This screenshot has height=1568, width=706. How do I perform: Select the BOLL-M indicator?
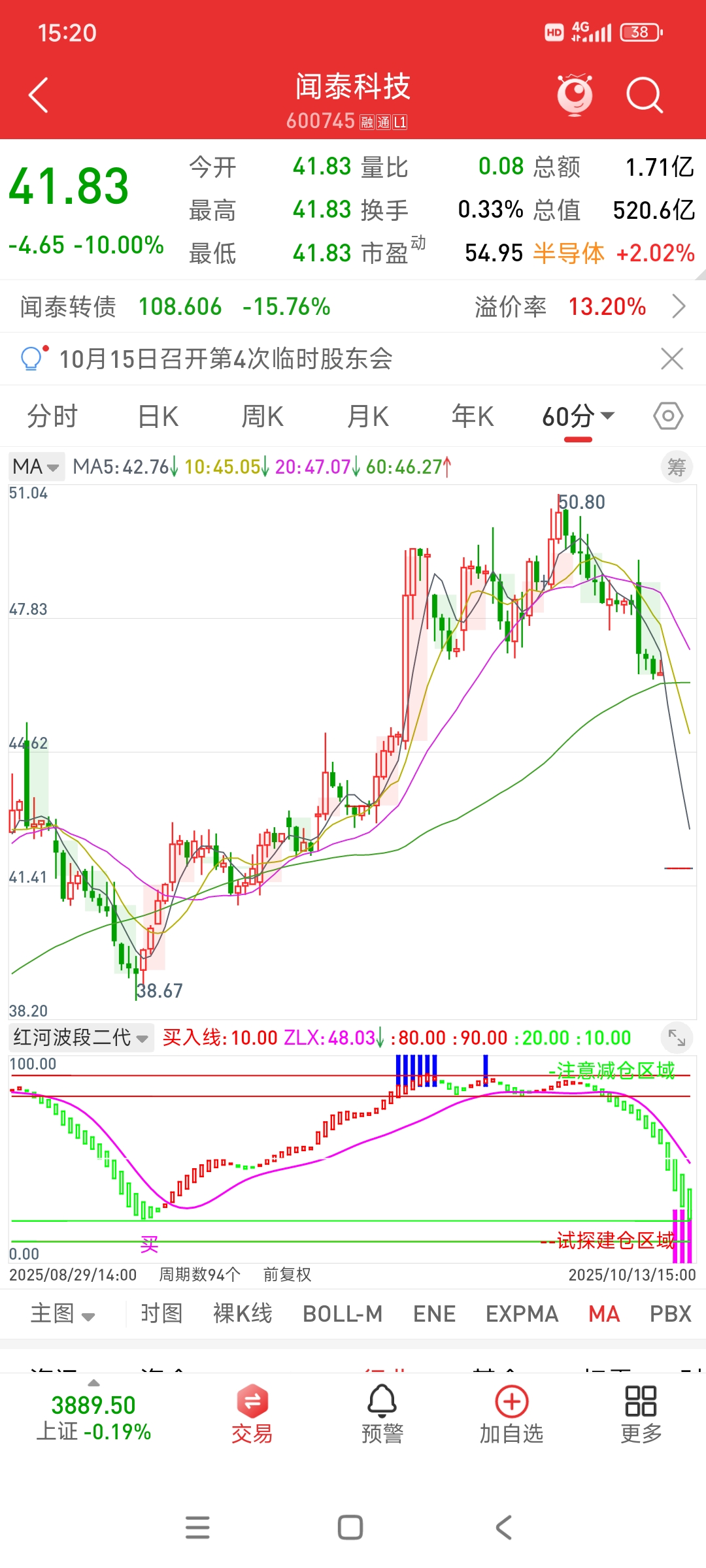[x=343, y=1313]
